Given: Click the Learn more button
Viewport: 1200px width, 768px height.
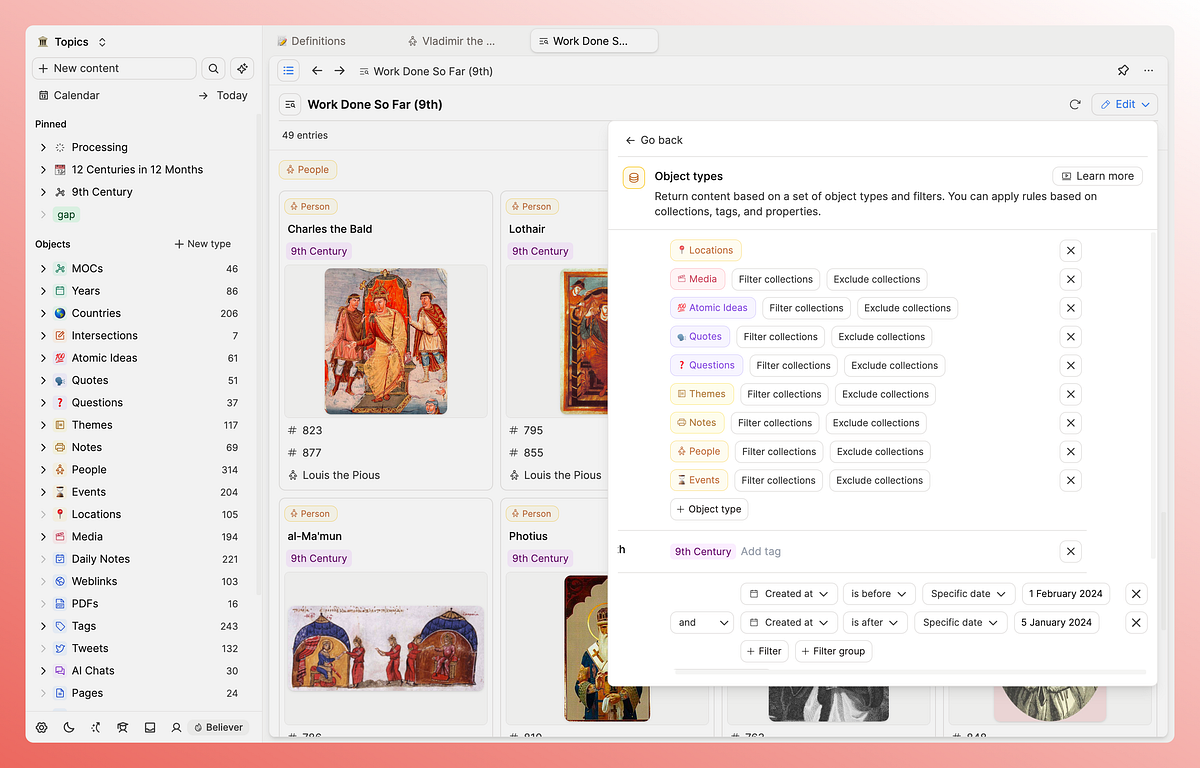Looking at the screenshot, I should coord(1097,176).
